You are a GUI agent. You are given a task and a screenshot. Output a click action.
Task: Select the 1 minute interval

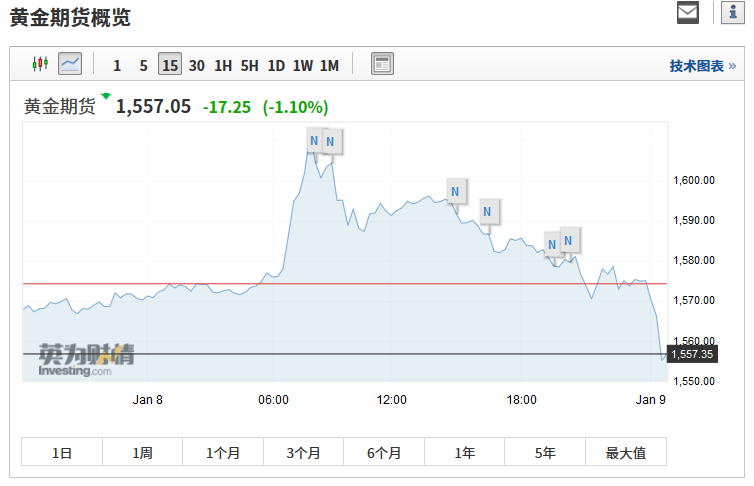[x=117, y=66]
